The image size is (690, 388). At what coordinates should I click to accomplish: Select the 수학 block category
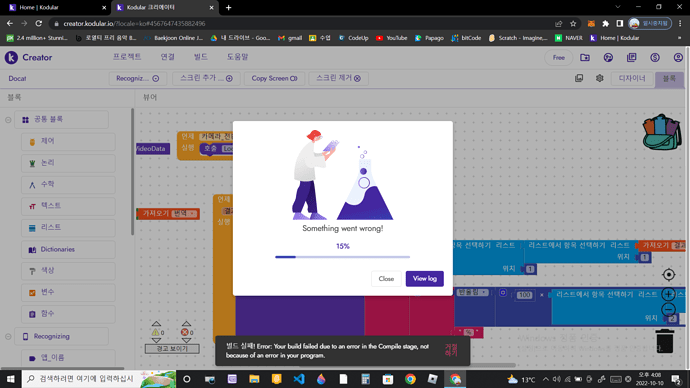pos(68,185)
